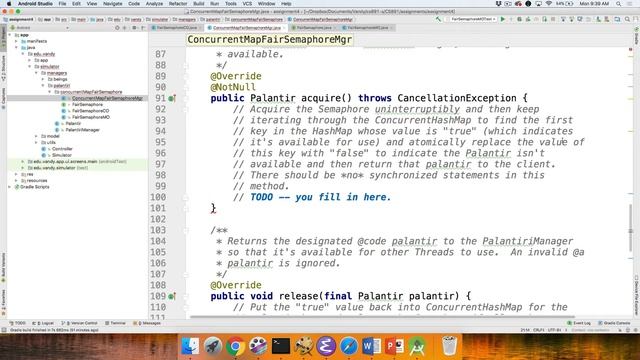Open Trash from the Dock
Image resolution: width=640 pixels, height=360 pixels.
click(449, 347)
